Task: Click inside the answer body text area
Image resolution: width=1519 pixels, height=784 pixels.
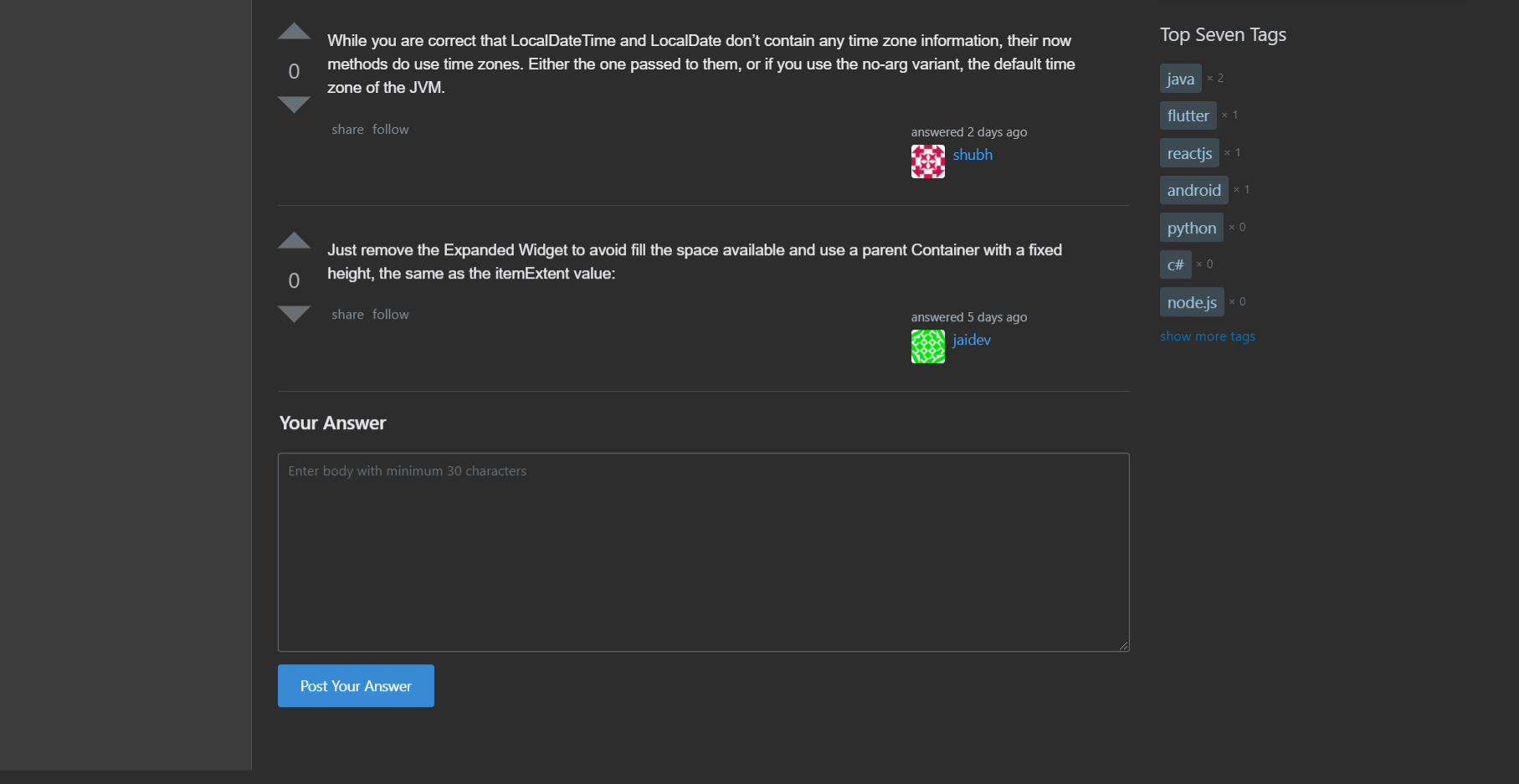Action: (x=703, y=552)
